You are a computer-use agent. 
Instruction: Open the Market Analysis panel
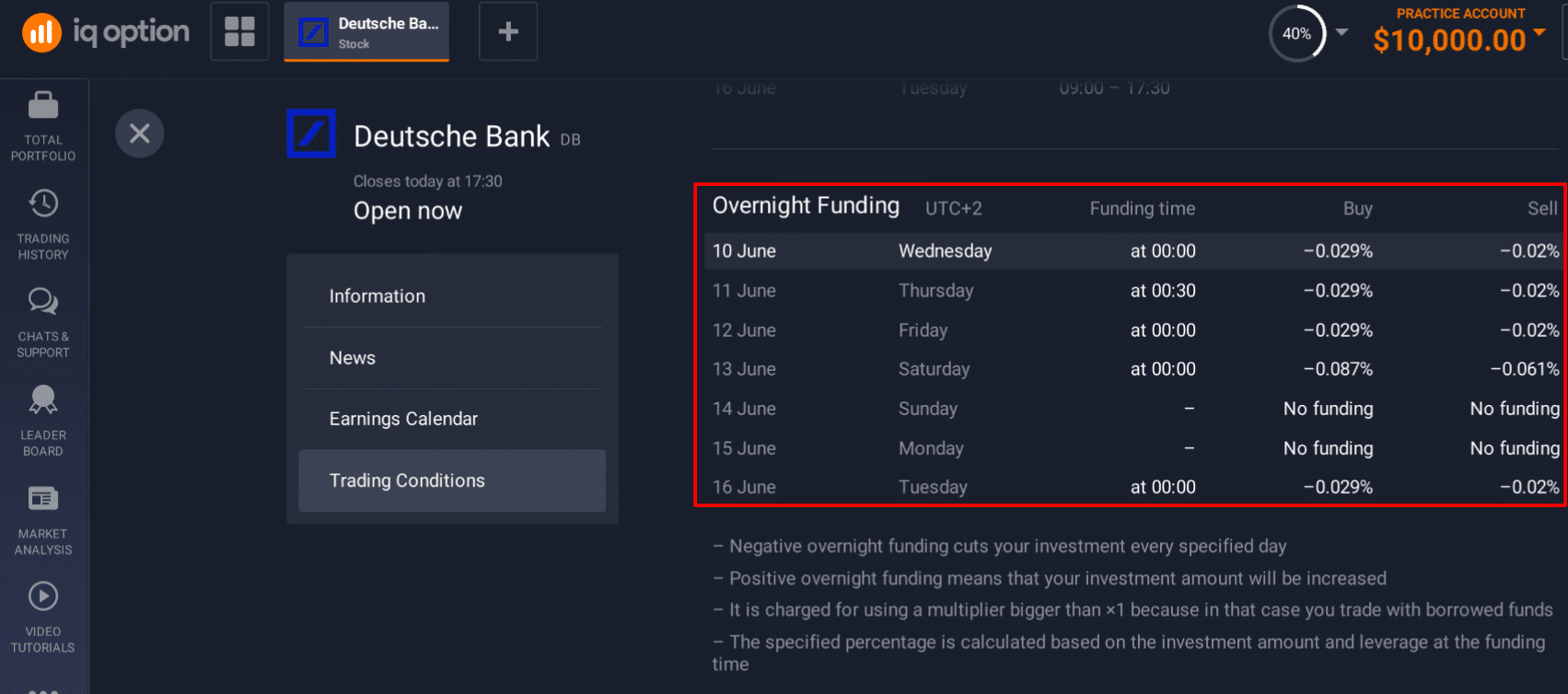click(x=42, y=518)
